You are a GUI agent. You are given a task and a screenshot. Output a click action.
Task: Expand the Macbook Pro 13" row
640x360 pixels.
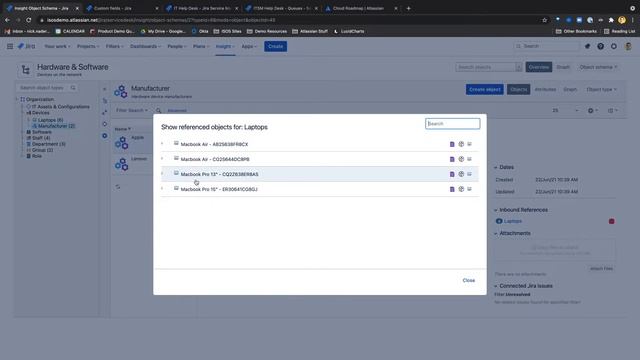[162, 174]
